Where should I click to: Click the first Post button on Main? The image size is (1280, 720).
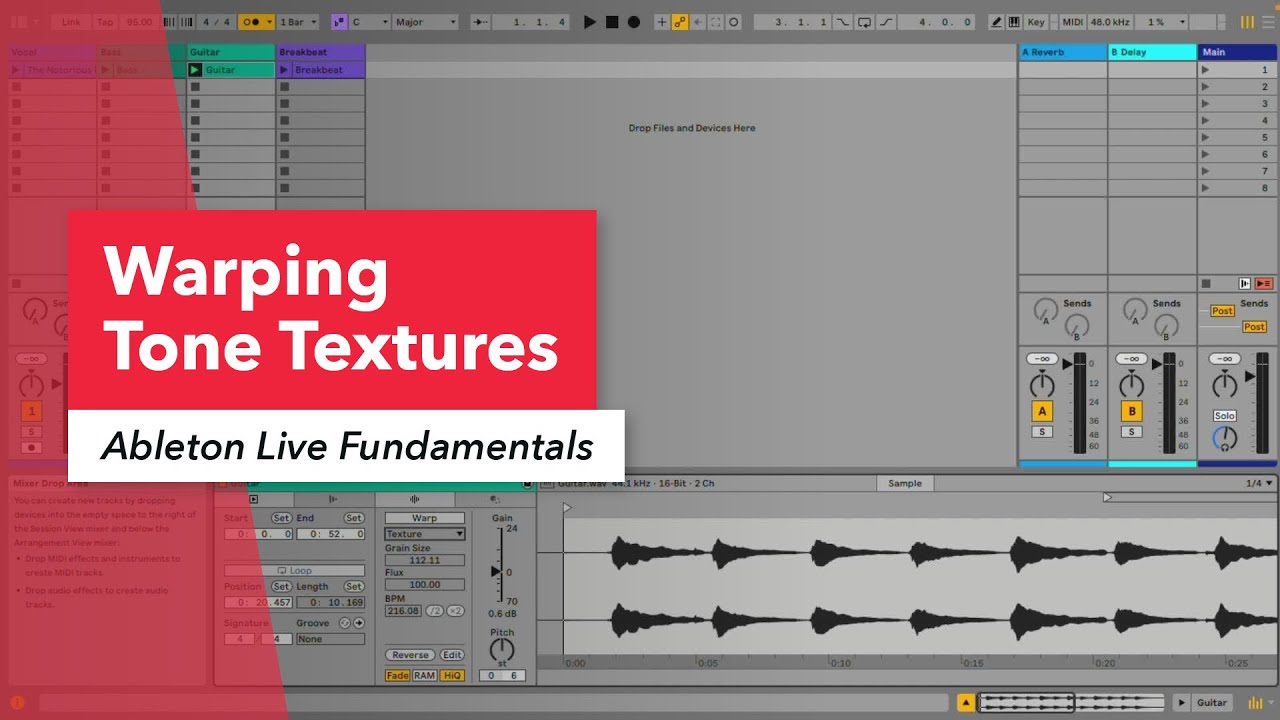1222,311
